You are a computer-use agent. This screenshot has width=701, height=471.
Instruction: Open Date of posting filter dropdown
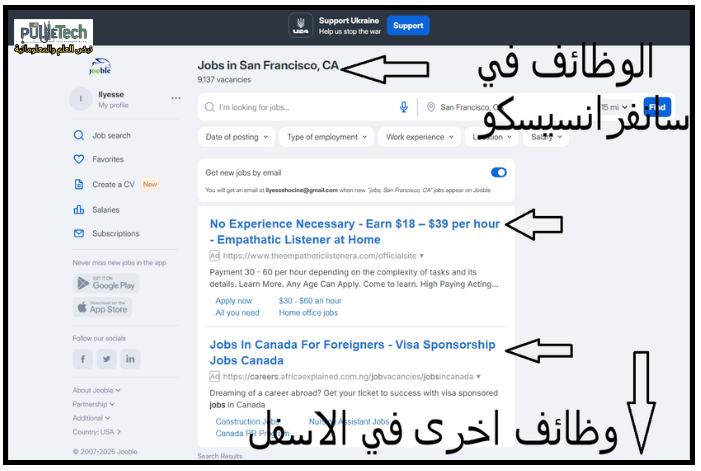[236, 137]
